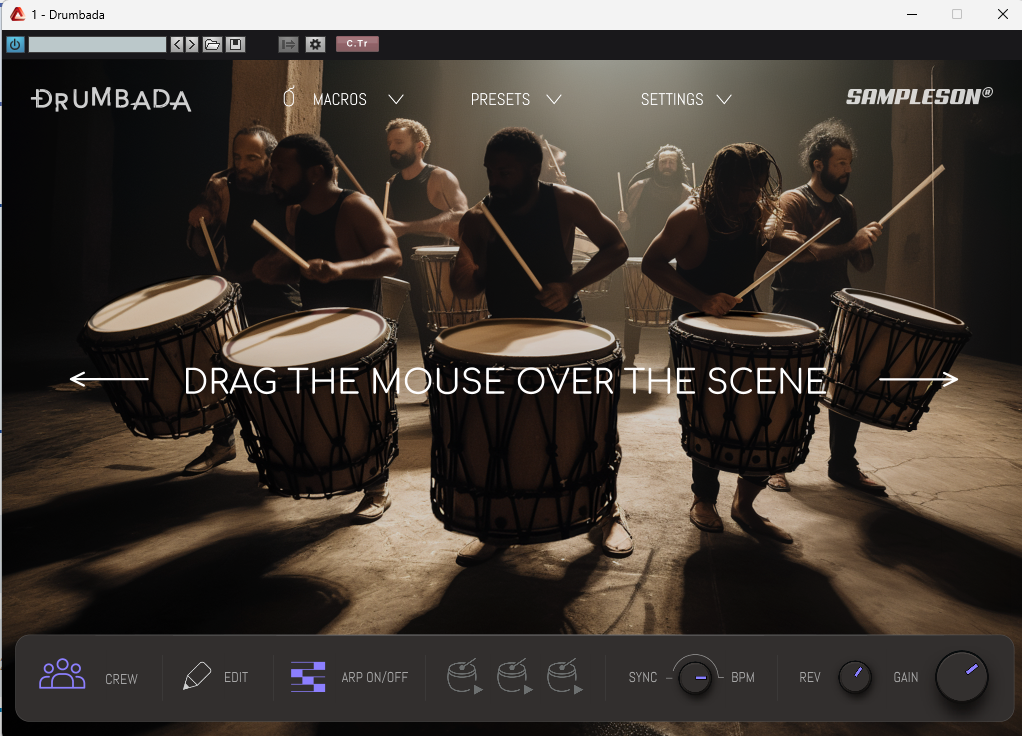Click the save preset floppy disk icon

(235, 44)
